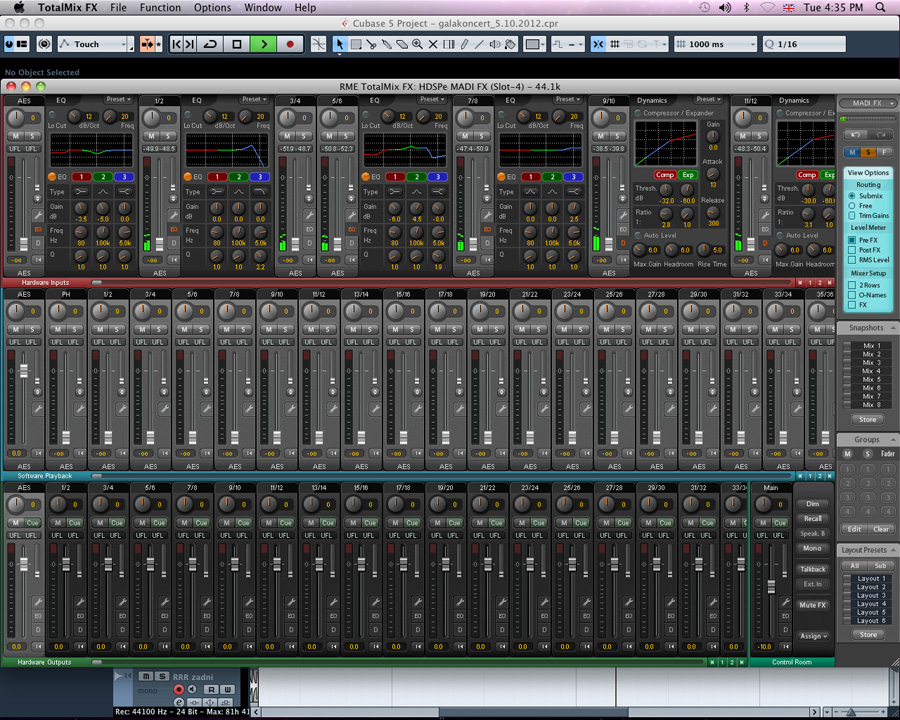This screenshot has height=720, width=900.
Task: Open the MADI FX device dropdown
Action: pyautogui.click(x=866, y=103)
